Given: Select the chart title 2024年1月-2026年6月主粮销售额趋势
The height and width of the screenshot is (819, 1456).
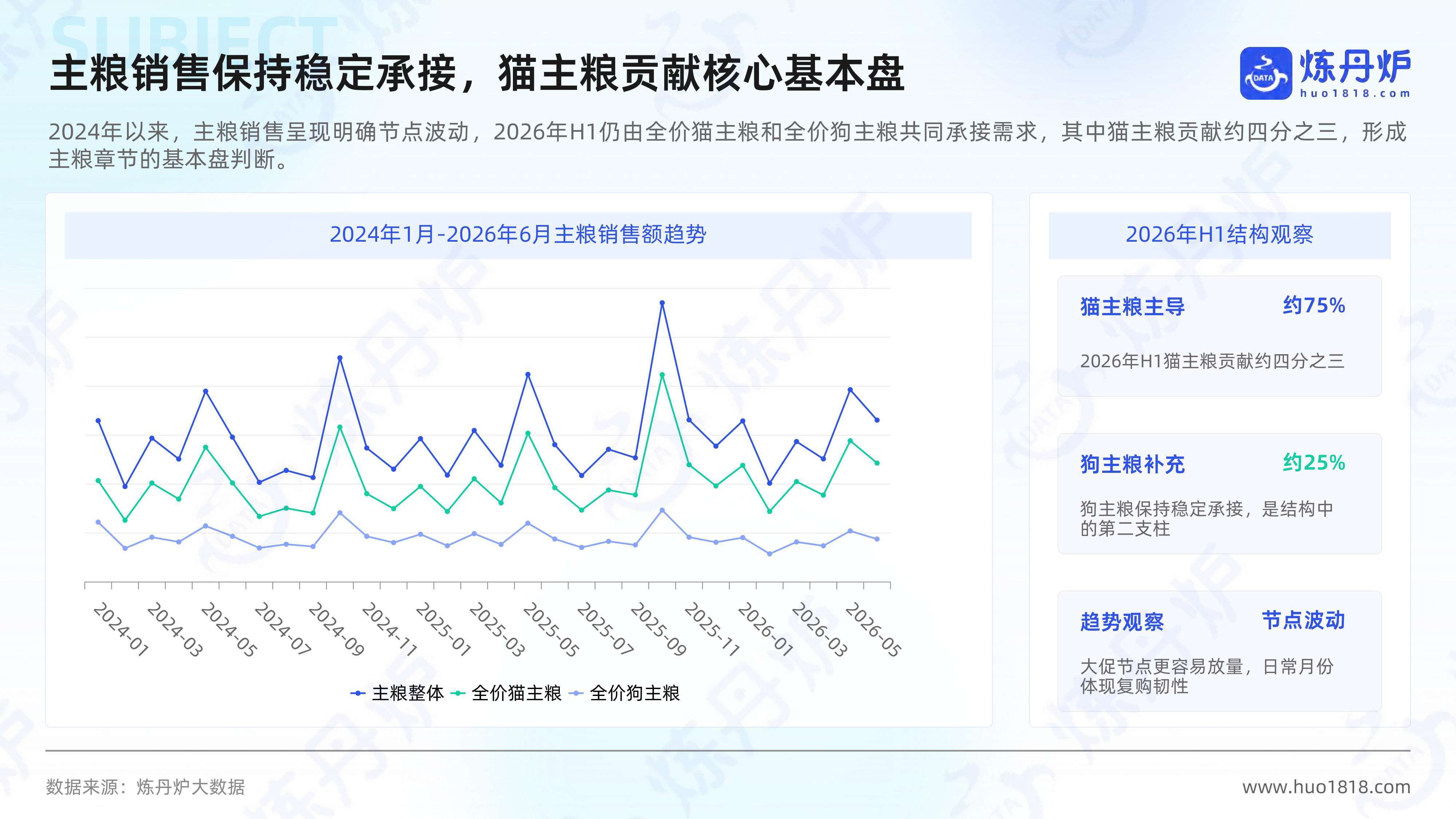Looking at the screenshot, I should tap(518, 234).
